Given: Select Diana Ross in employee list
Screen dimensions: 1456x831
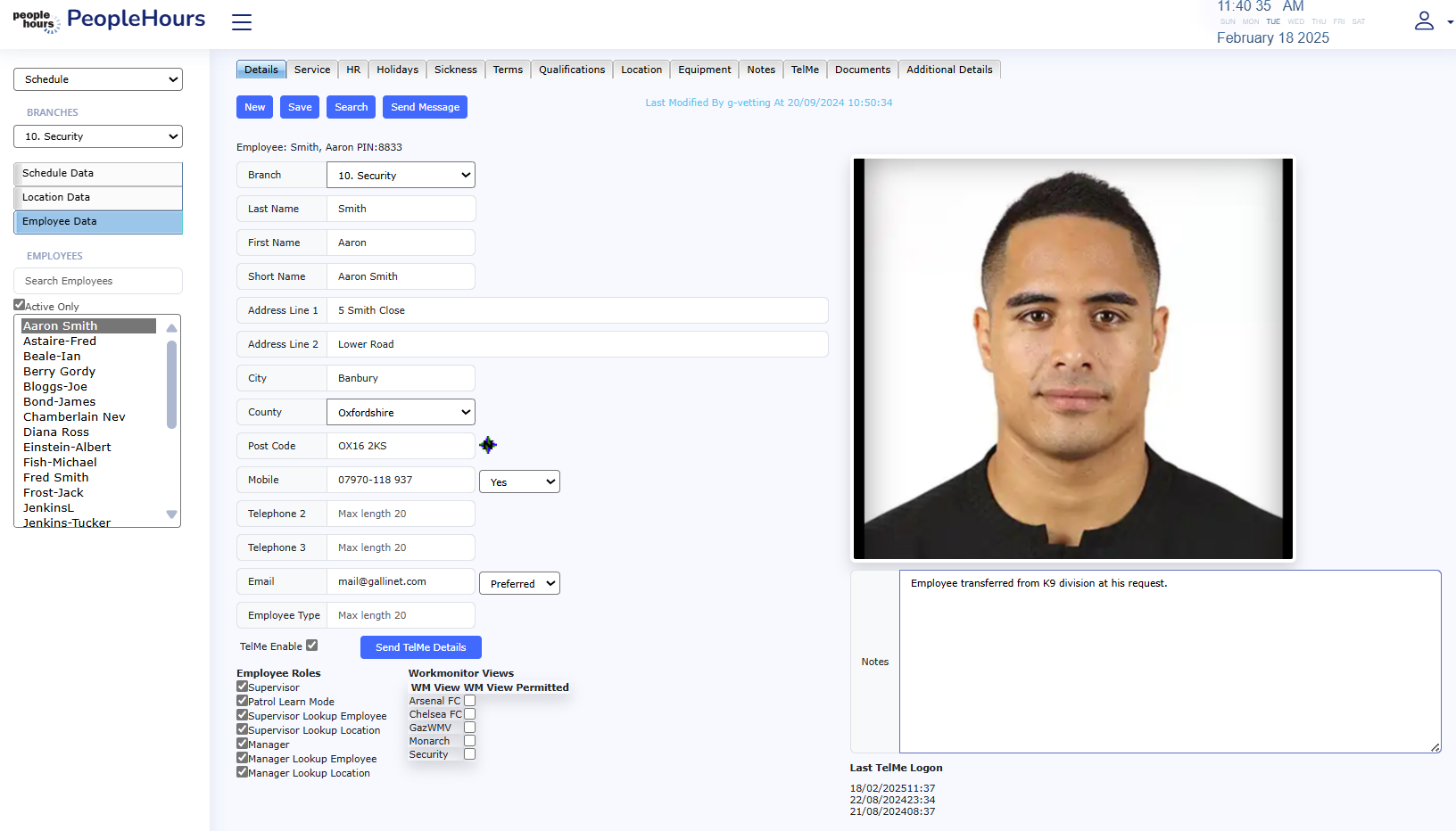Looking at the screenshot, I should pyautogui.click(x=56, y=432).
